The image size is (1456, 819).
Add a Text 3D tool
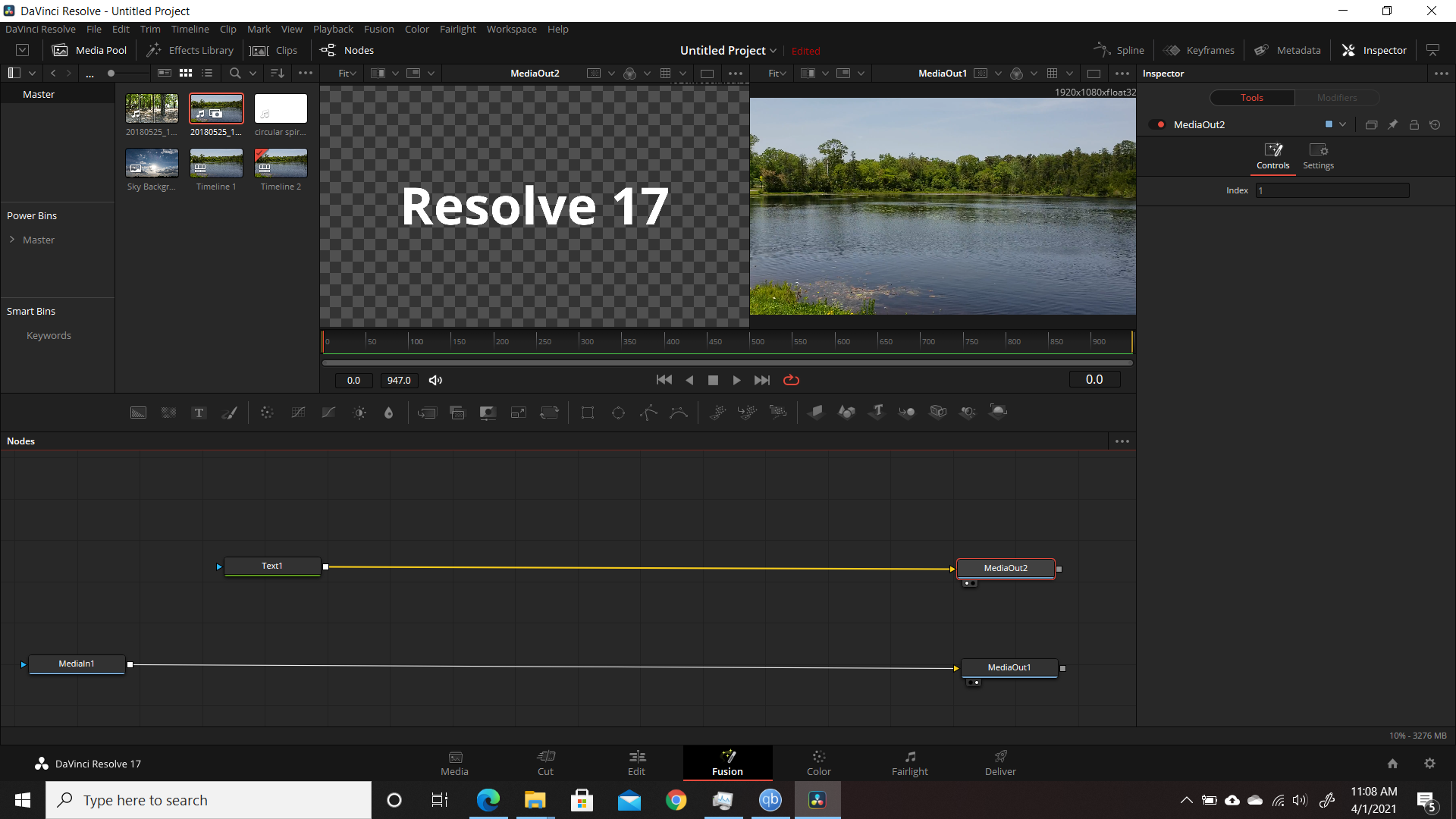[877, 412]
